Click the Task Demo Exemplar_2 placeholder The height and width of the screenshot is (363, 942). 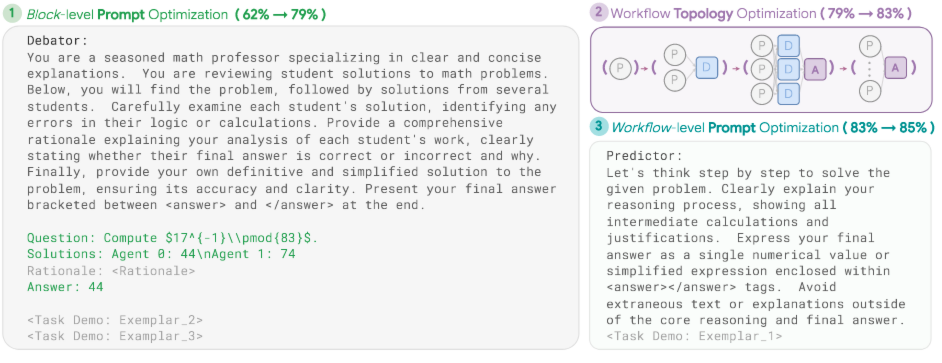tap(115, 320)
